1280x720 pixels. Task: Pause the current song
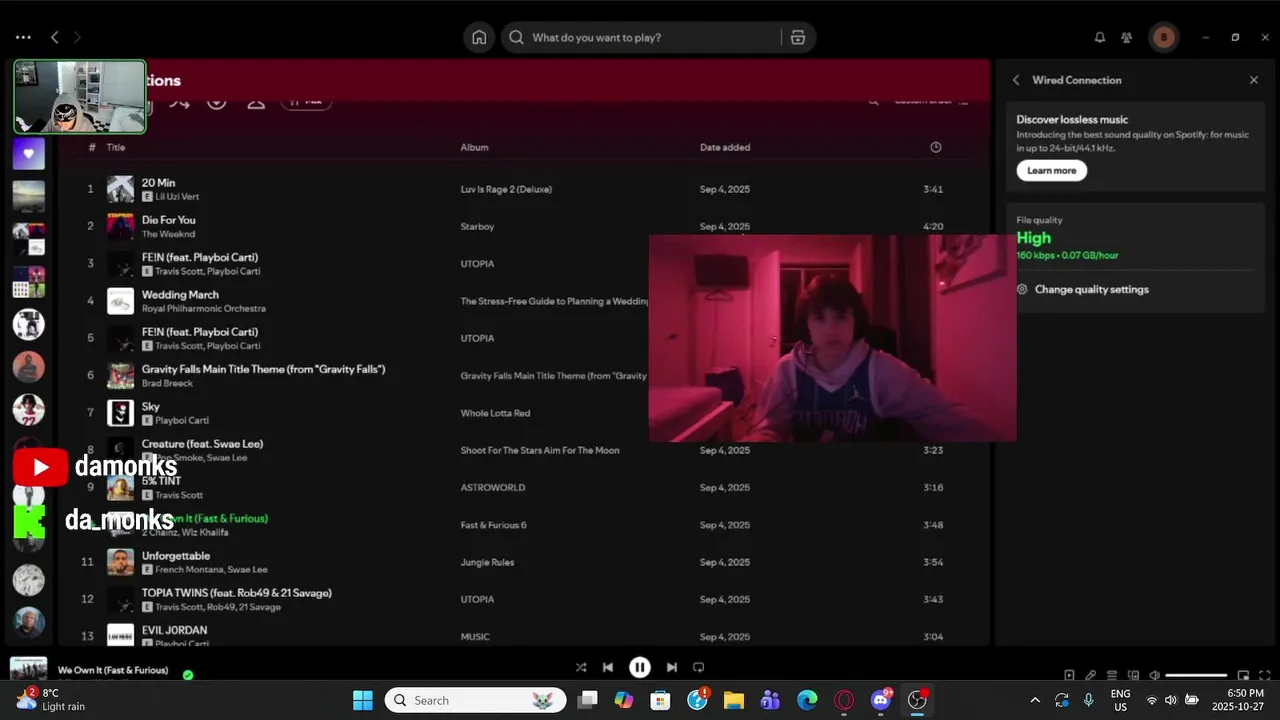640,667
